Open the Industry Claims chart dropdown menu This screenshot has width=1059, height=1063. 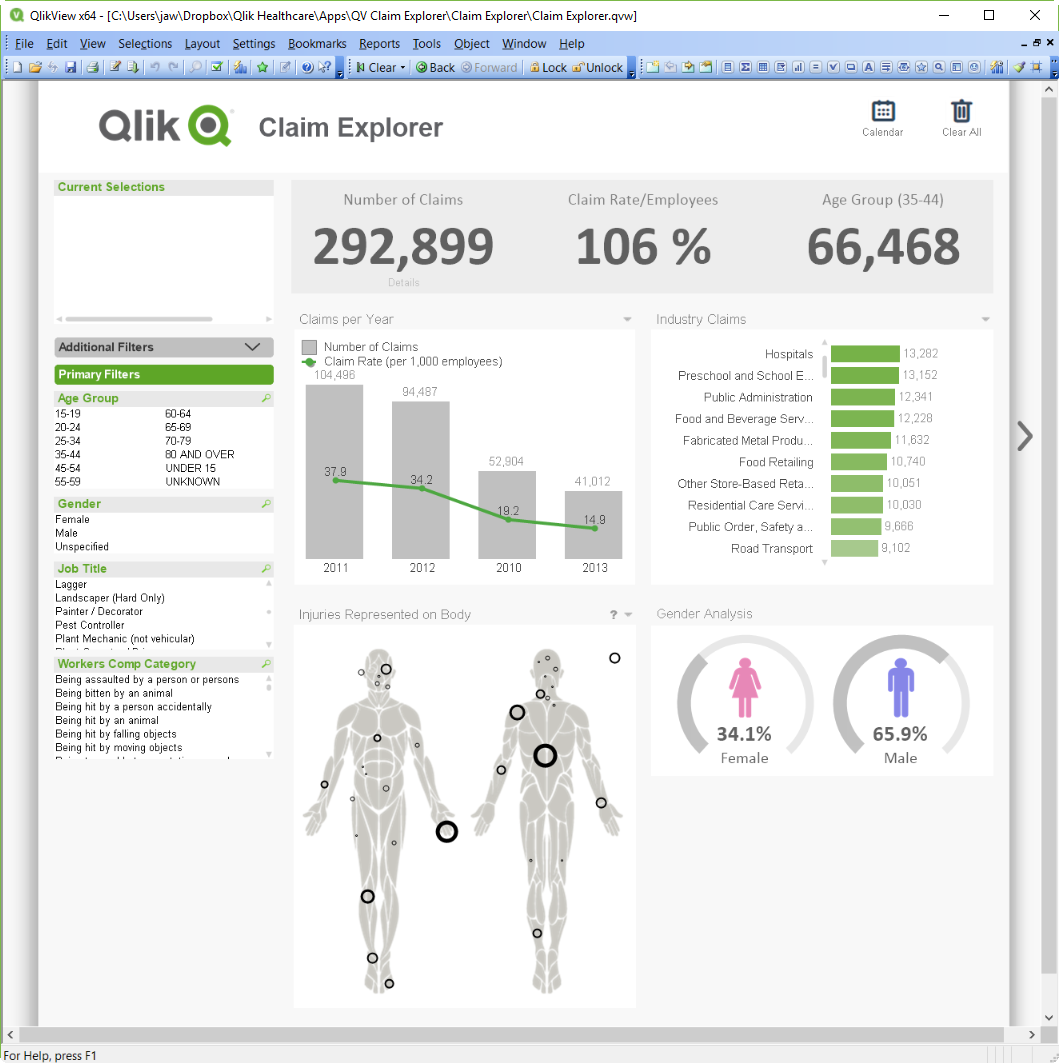(986, 318)
